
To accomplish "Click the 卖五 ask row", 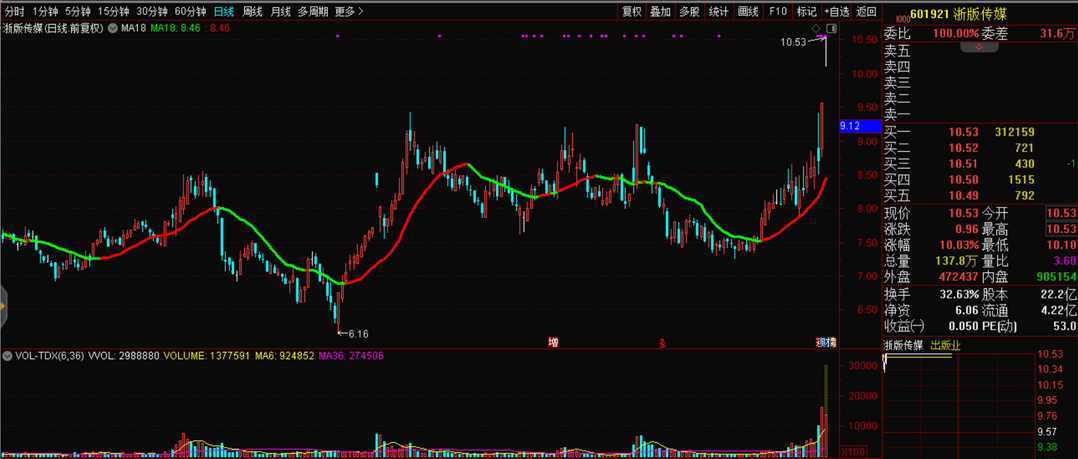I will tap(980, 50).
